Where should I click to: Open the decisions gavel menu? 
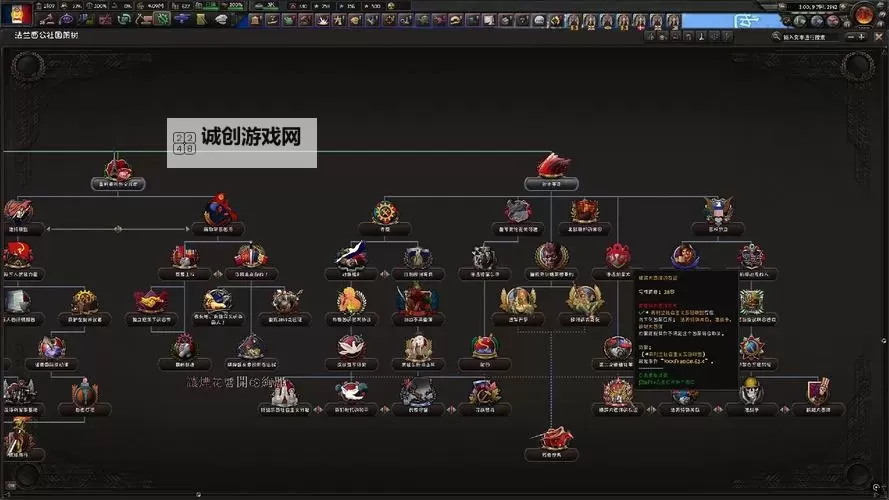[48, 20]
